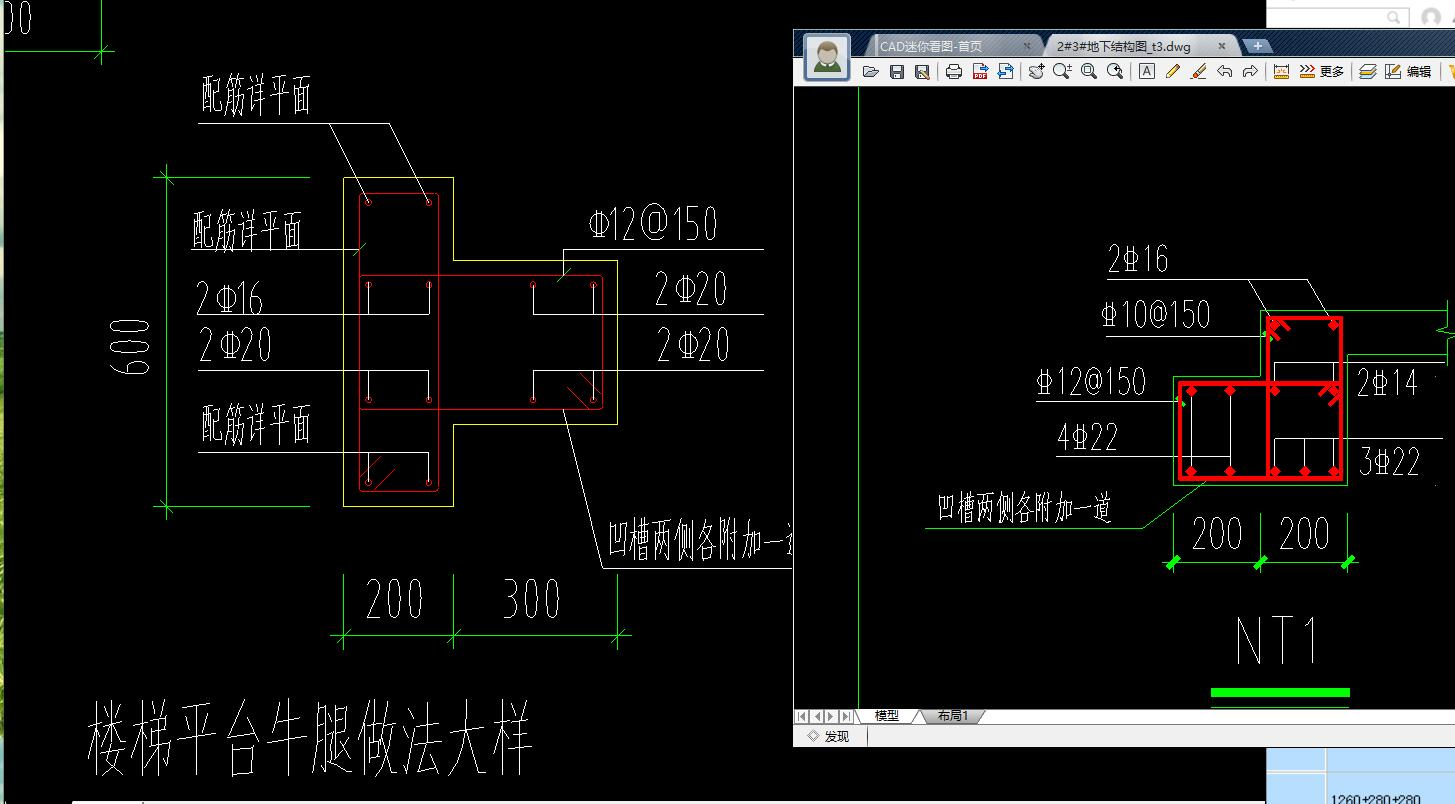Select the Zoom window magnifier tool
This screenshot has width=1455, height=804.
tap(1089, 71)
